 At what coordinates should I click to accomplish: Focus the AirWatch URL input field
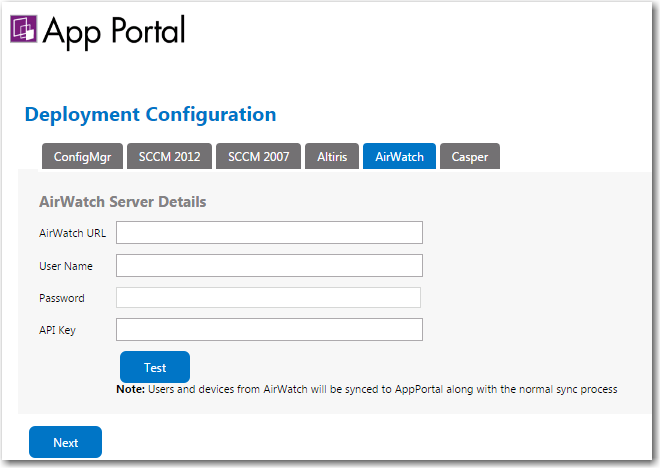(x=269, y=232)
